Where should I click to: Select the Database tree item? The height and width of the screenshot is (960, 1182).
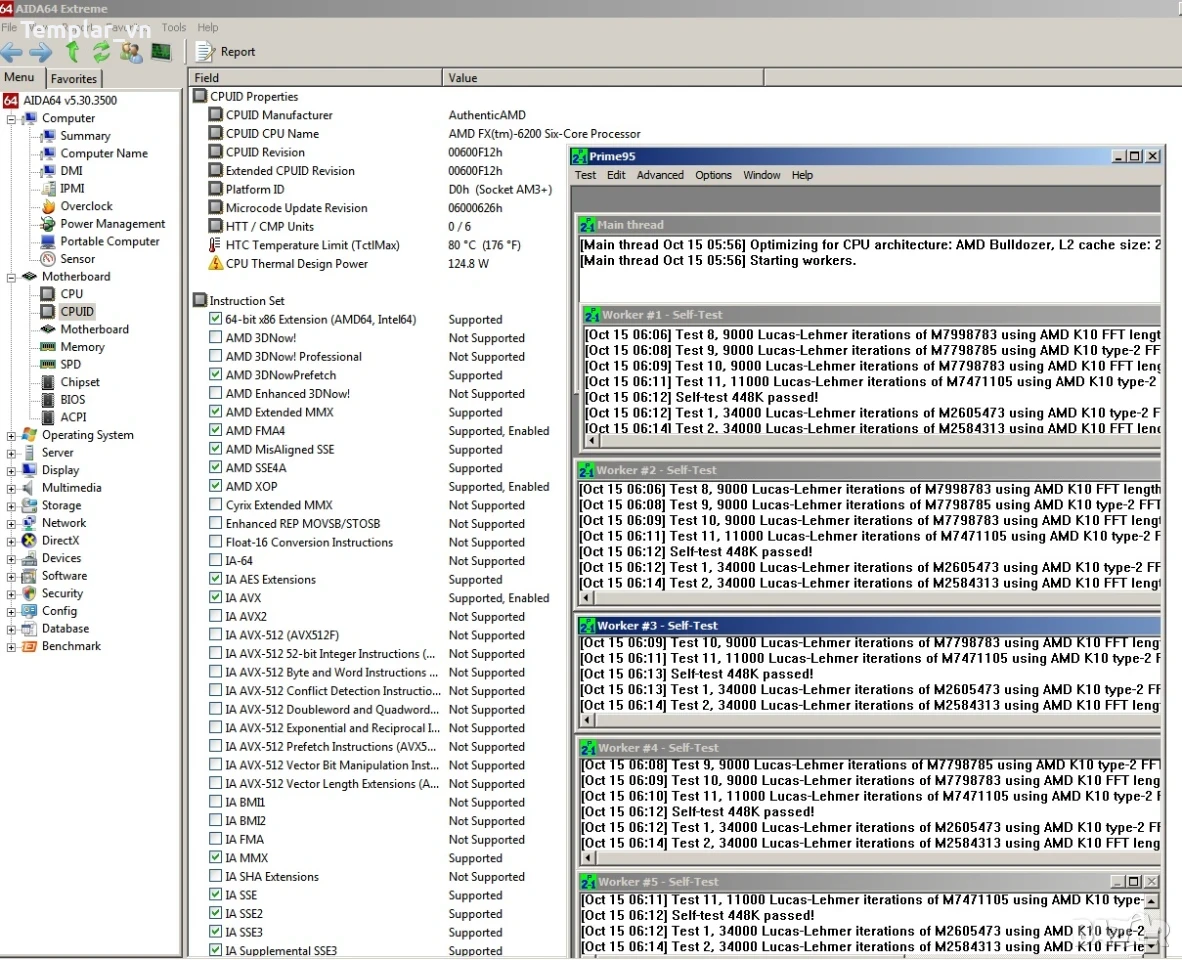[65, 628]
